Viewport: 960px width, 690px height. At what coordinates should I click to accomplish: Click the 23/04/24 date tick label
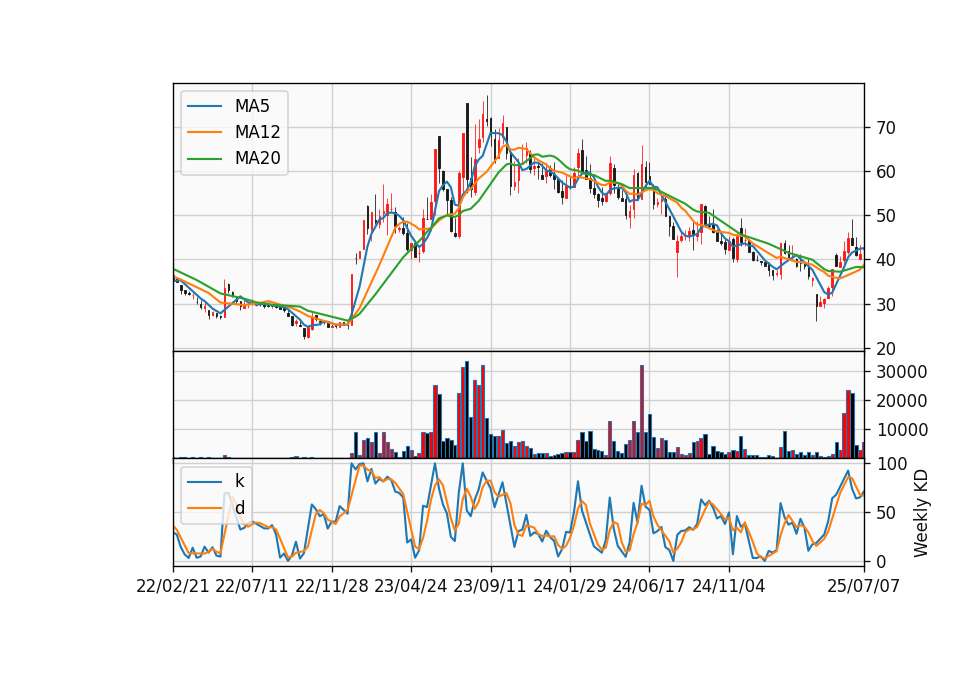[x=411, y=586]
